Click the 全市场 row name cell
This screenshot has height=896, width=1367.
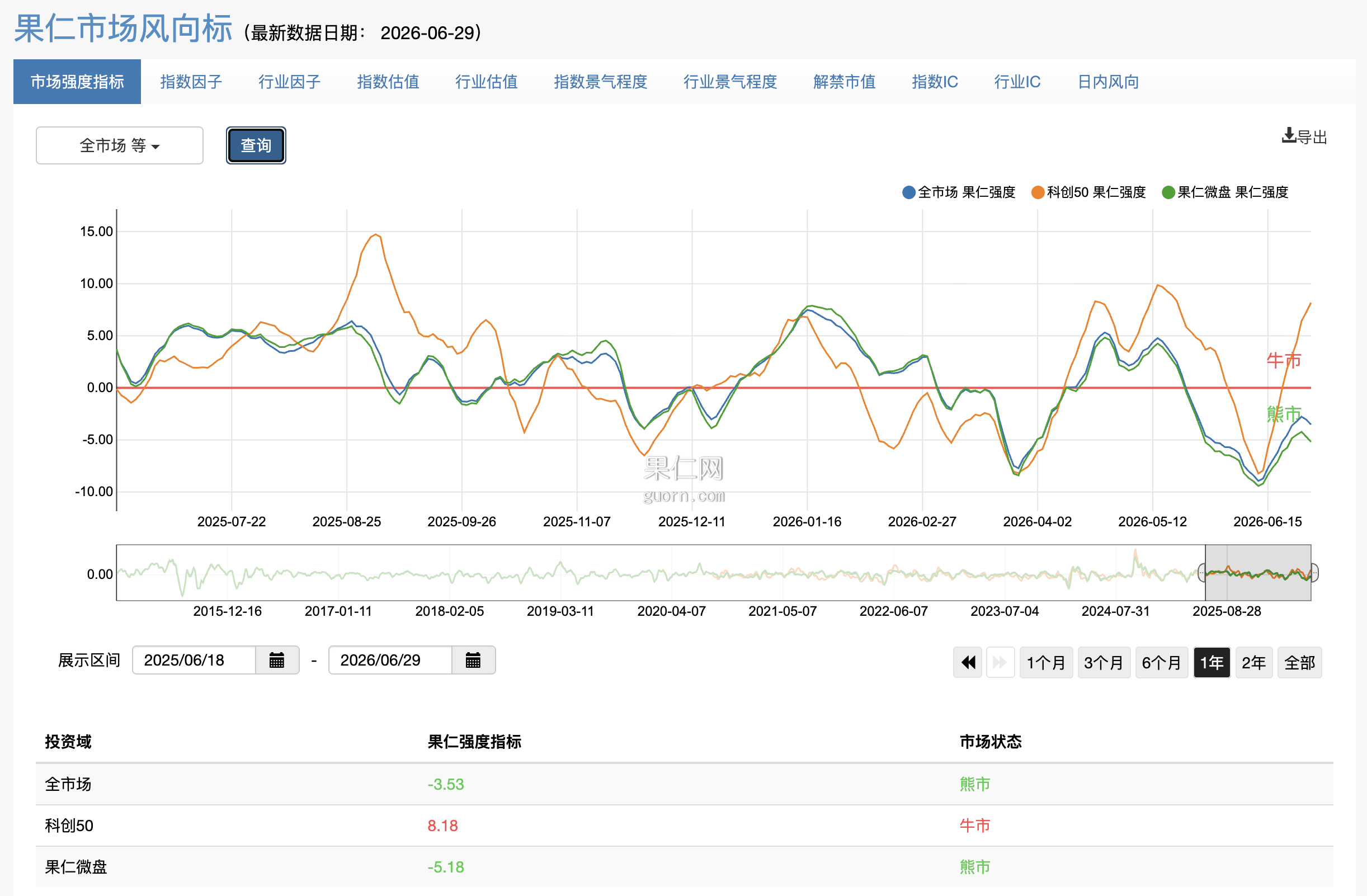[68, 784]
